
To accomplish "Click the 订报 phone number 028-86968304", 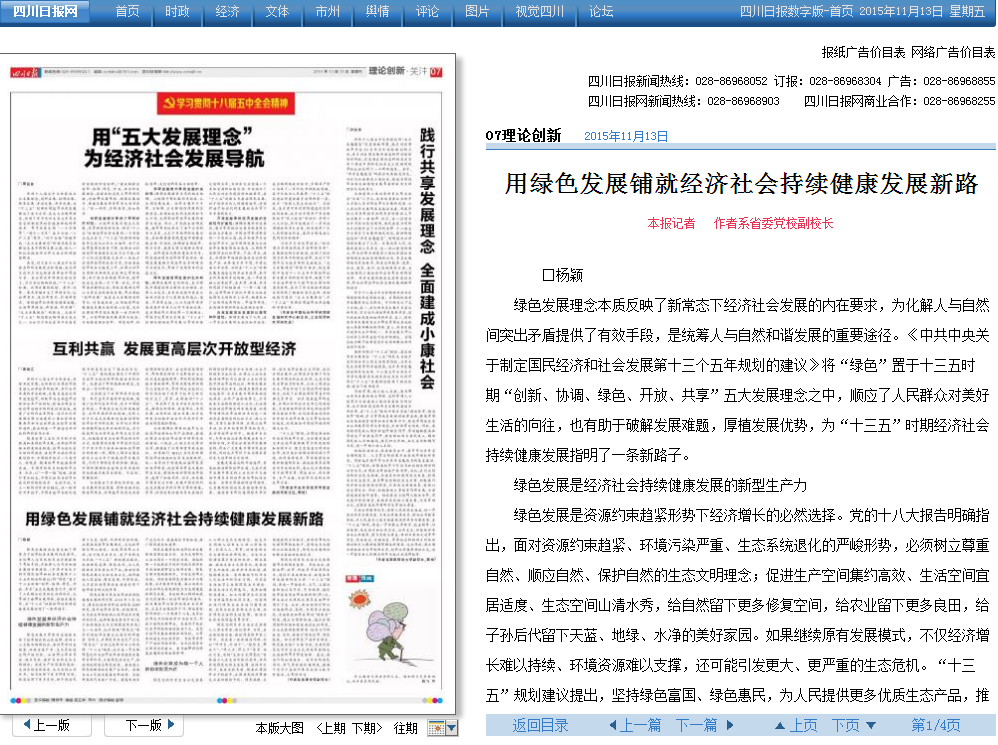I will point(845,81).
